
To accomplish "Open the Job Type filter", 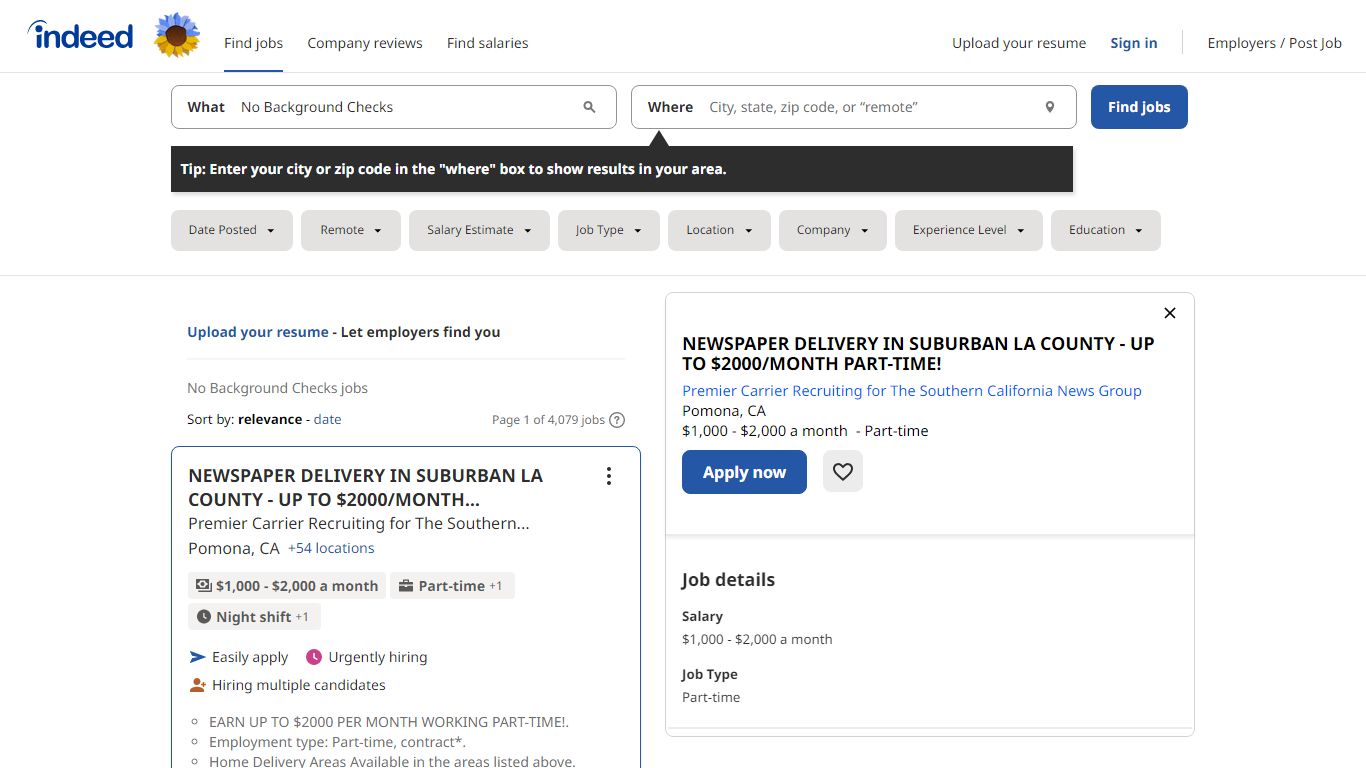I will pos(609,230).
